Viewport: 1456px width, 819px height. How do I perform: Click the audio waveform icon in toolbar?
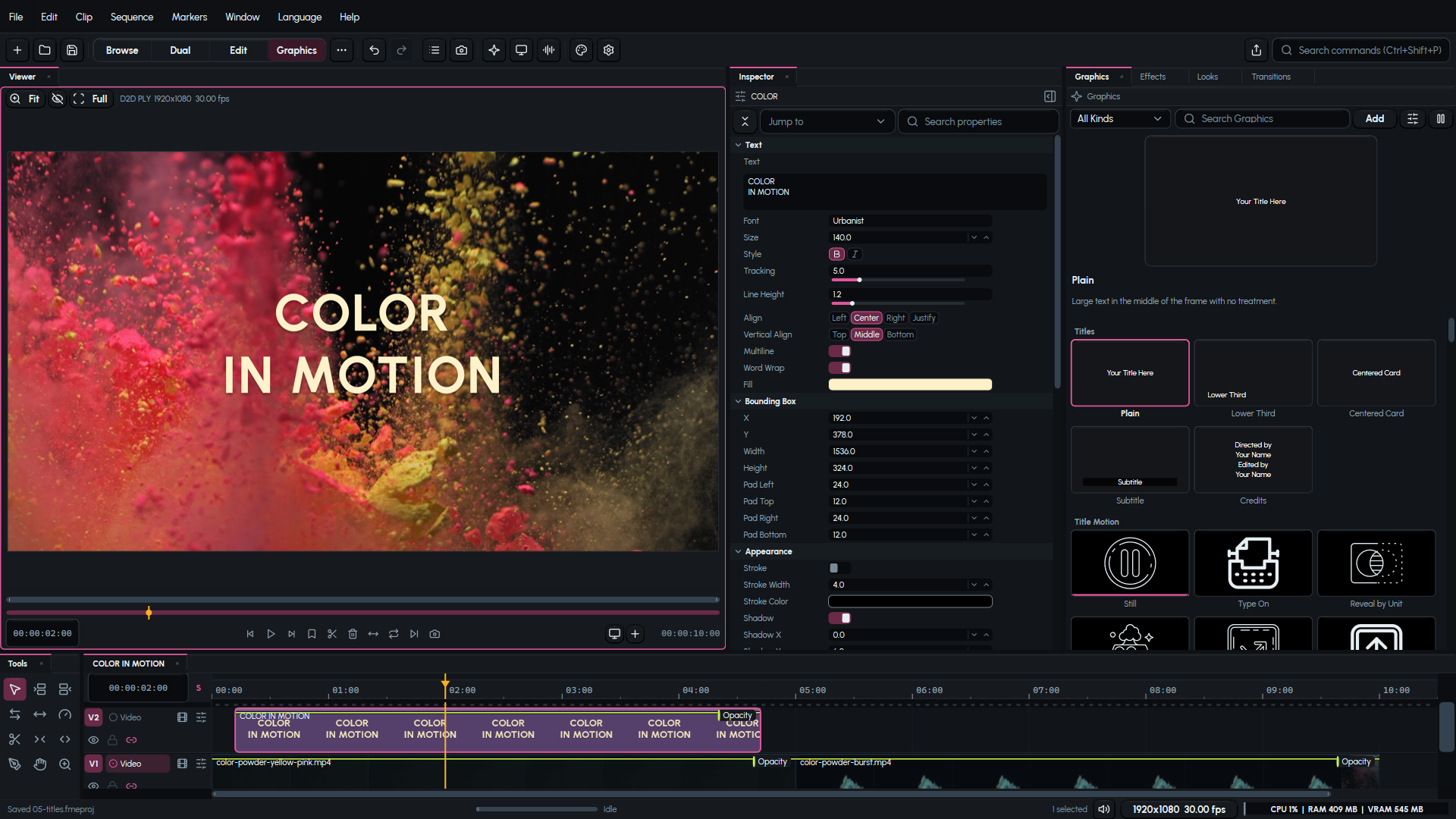coord(548,50)
